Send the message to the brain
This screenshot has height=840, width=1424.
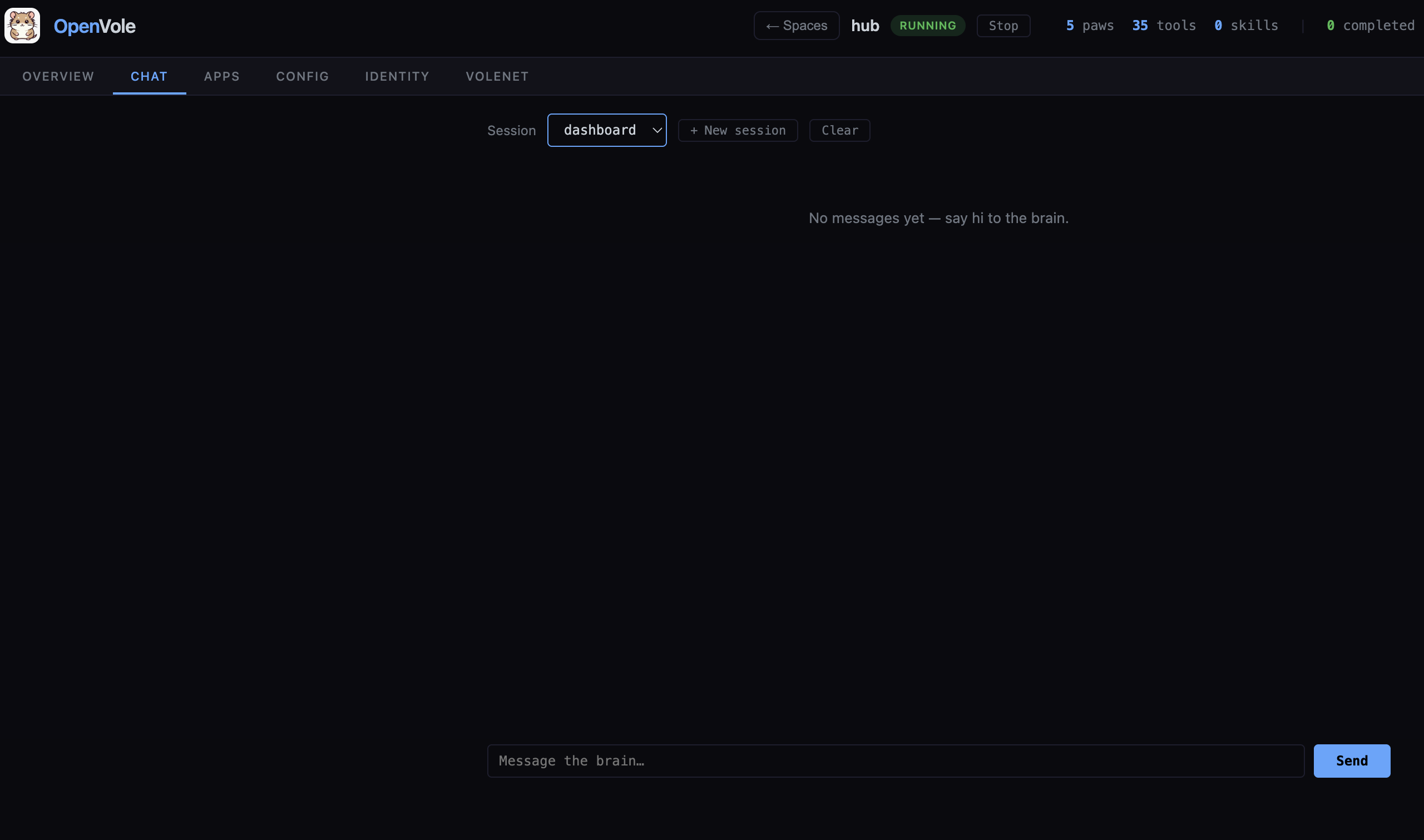click(1352, 761)
